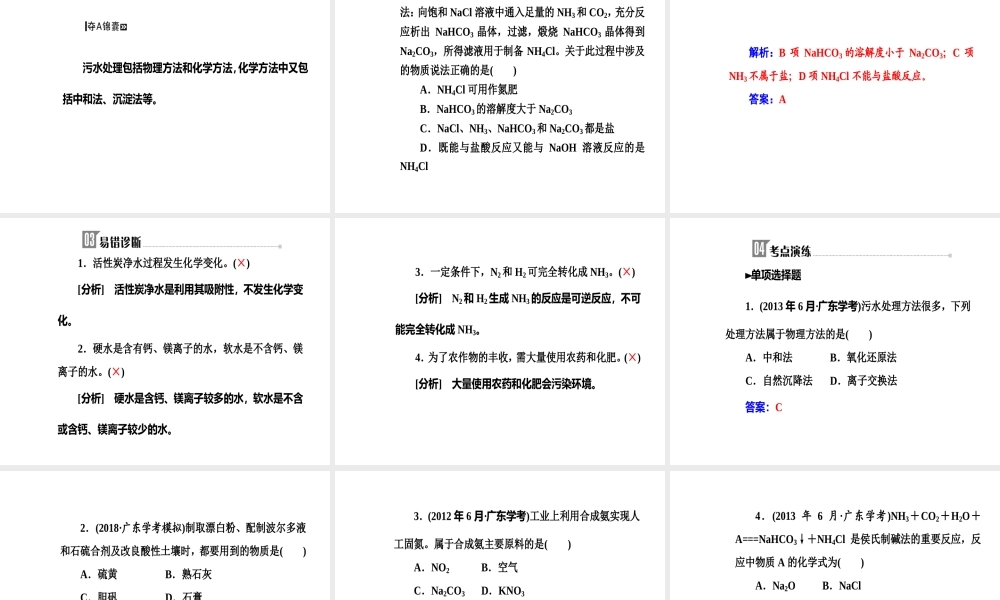
Task: Click the numbered badge next to 易错诊断
Action: [x=88, y=240]
